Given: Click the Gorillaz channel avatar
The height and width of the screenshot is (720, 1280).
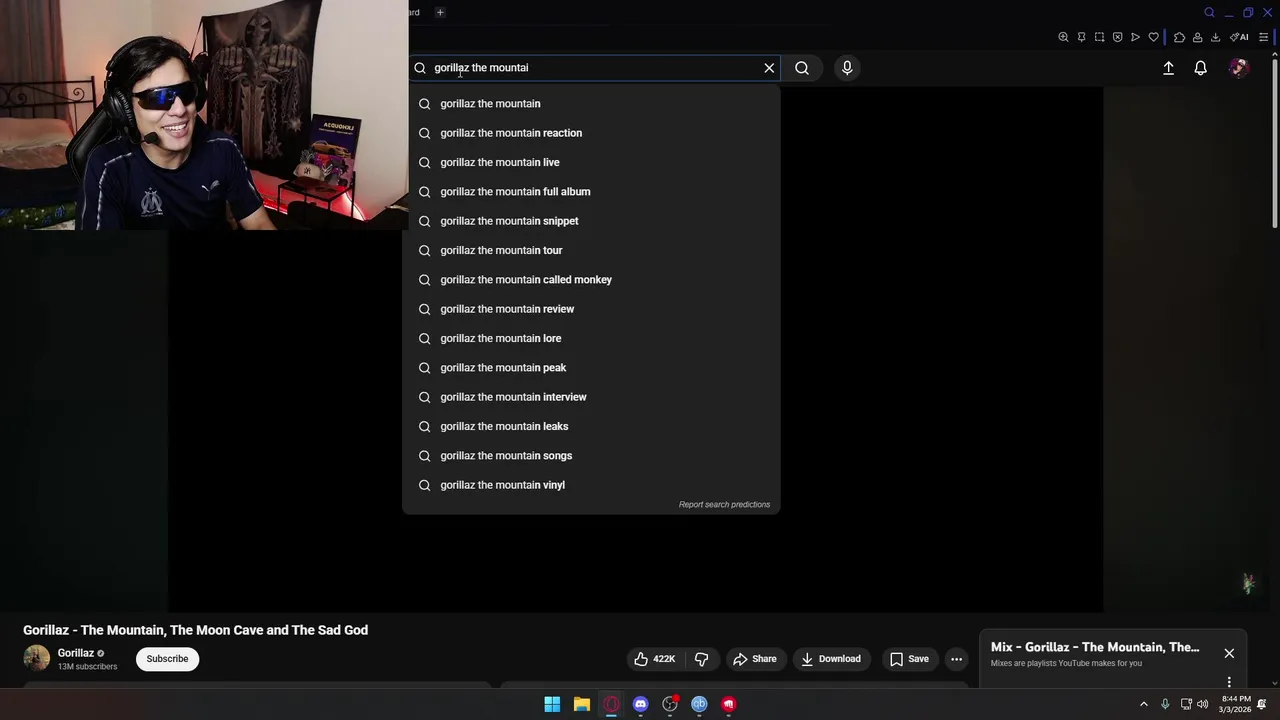Looking at the screenshot, I should coord(37,658).
